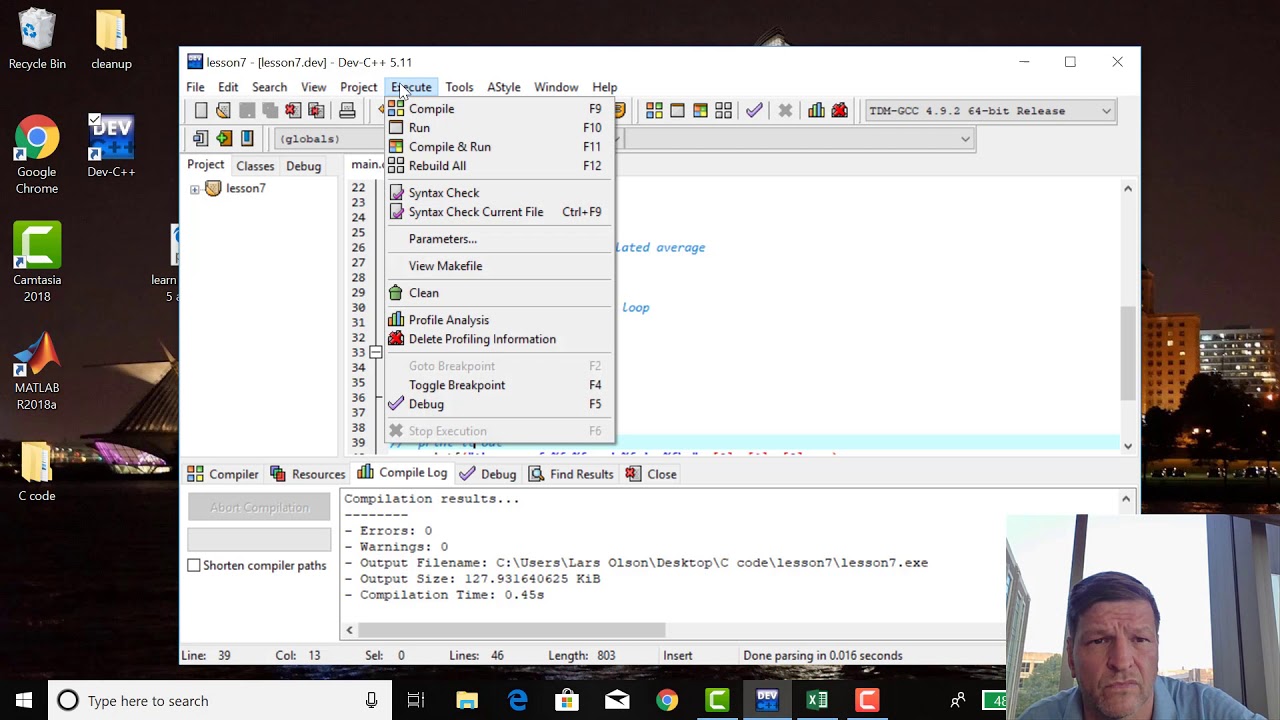This screenshot has width=1280, height=720.
Task: Select Rebuild All menu entry
Action: tap(500, 166)
